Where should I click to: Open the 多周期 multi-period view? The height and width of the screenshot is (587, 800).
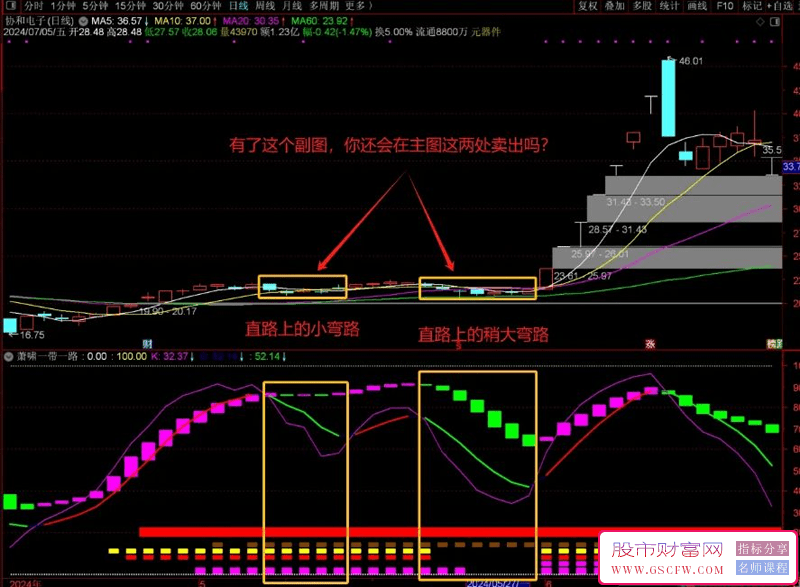pyautogui.click(x=324, y=6)
